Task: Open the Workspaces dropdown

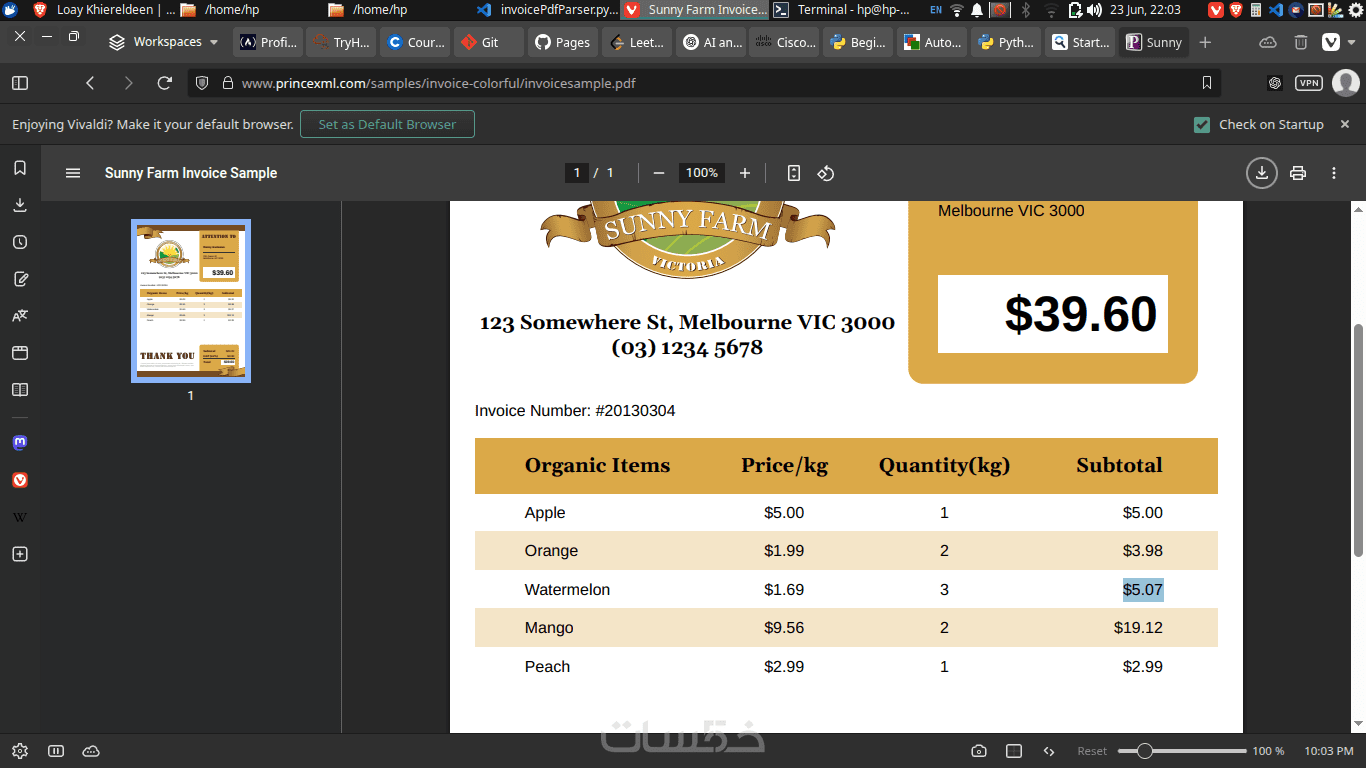Action: click(x=165, y=42)
